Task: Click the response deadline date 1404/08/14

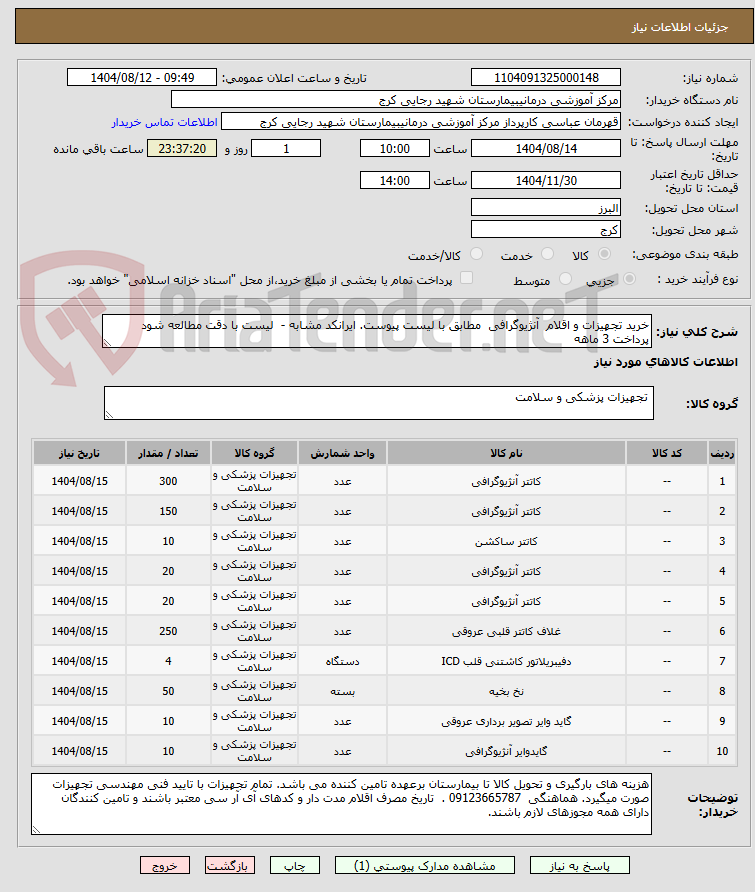Action: pos(546,148)
